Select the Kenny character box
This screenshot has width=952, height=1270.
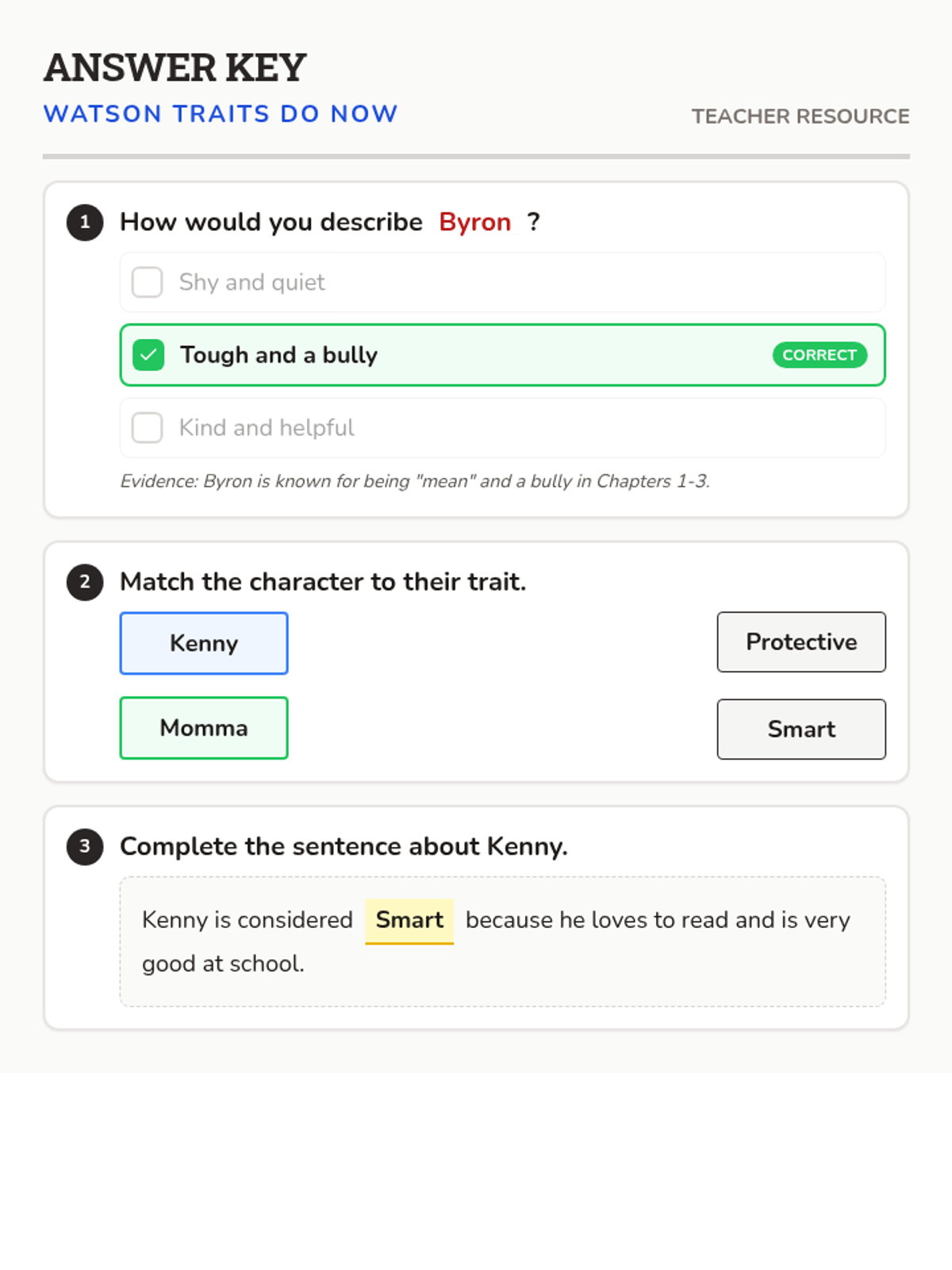204,643
